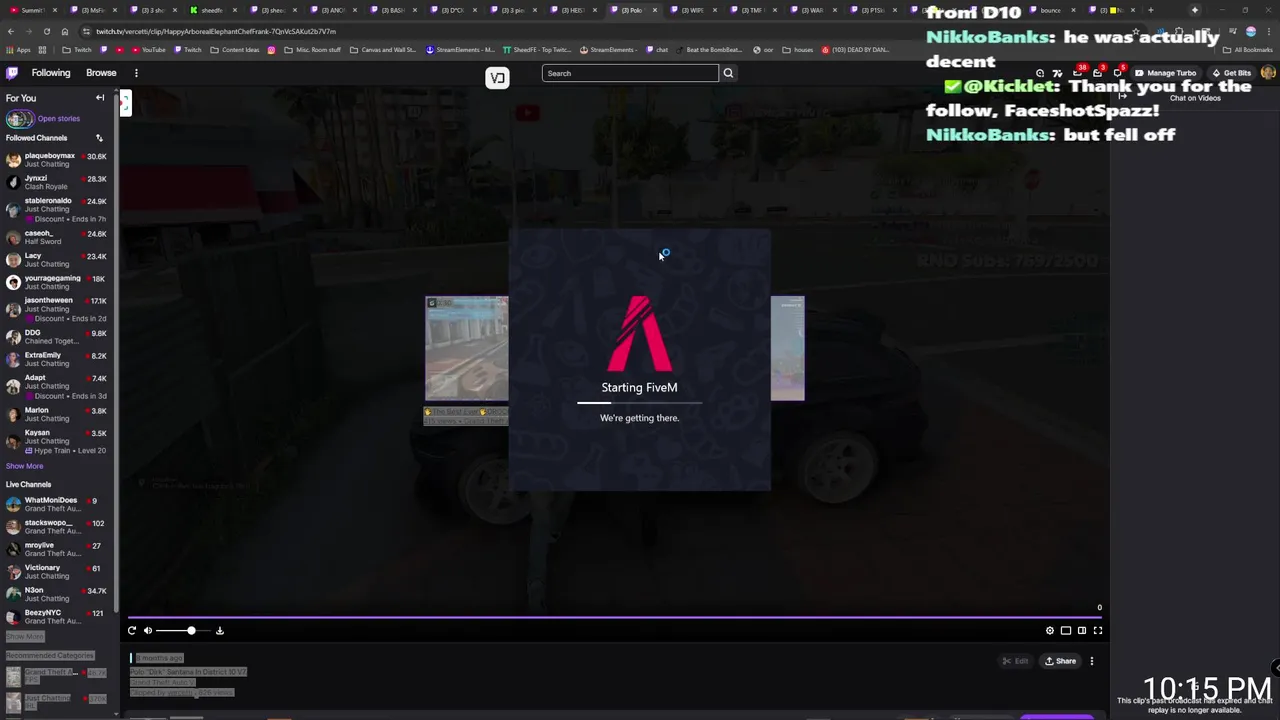Open BeezyNYC live channel
Screen dimensions: 1280x720
tap(57, 617)
